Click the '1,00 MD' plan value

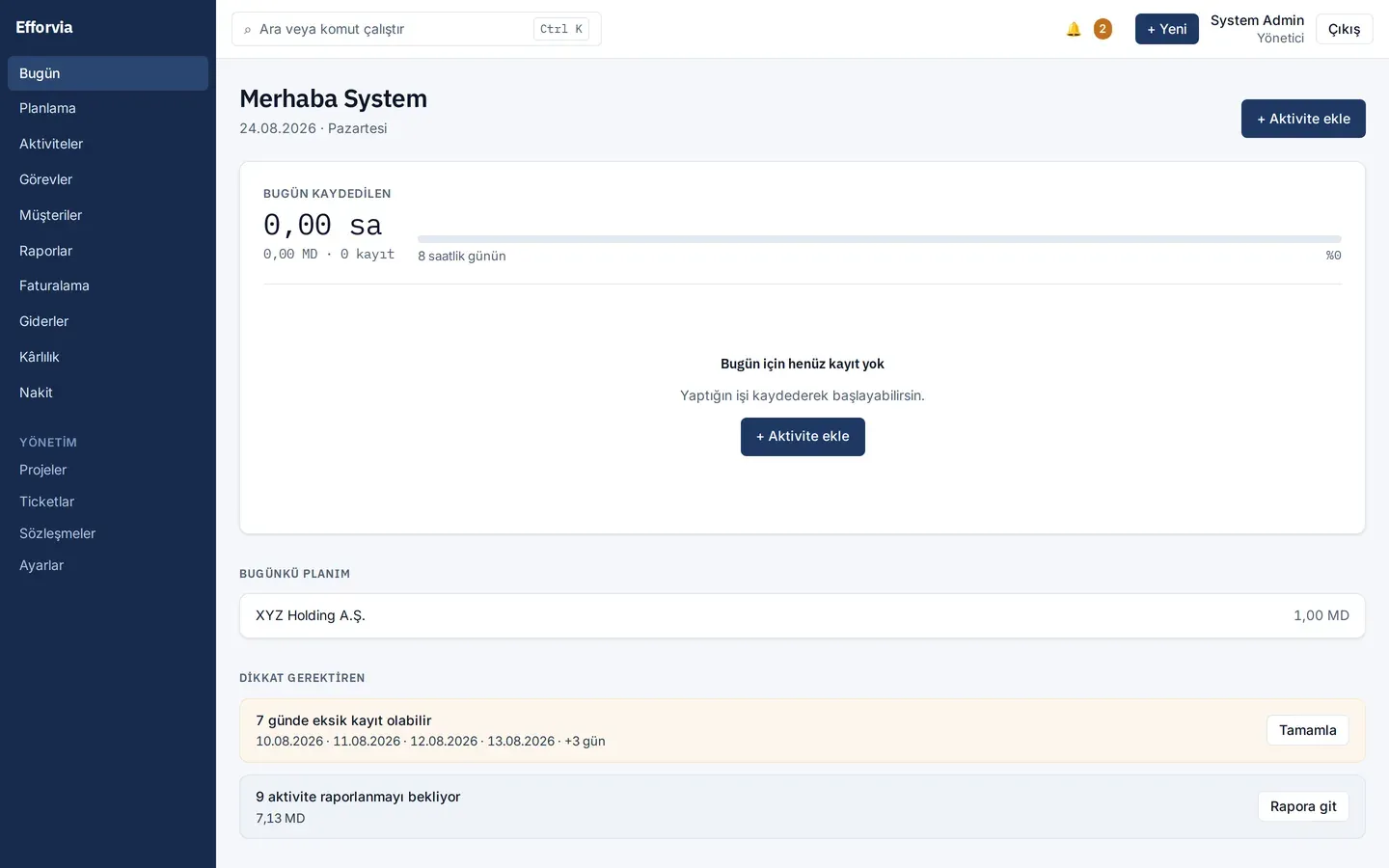tap(1321, 615)
